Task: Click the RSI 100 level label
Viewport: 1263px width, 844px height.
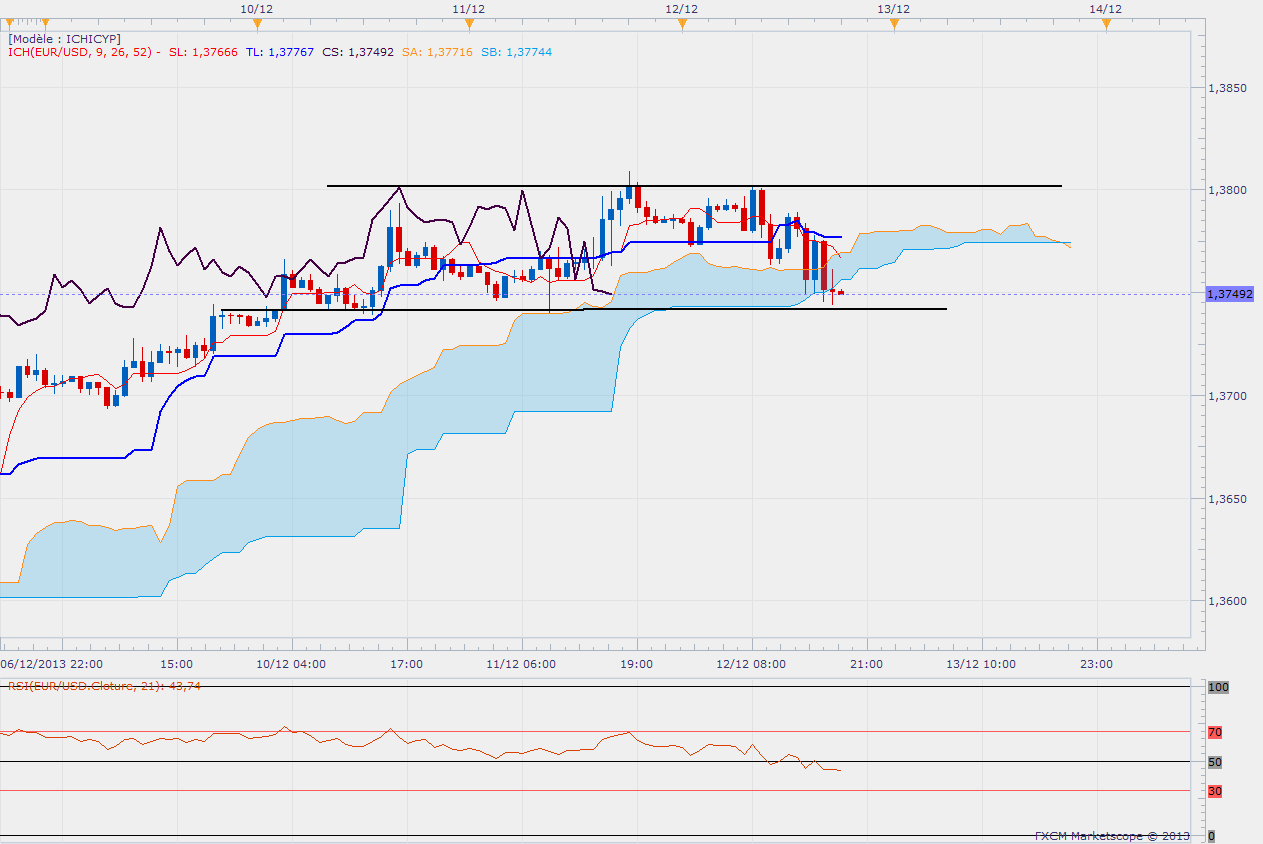Action: [1218, 688]
